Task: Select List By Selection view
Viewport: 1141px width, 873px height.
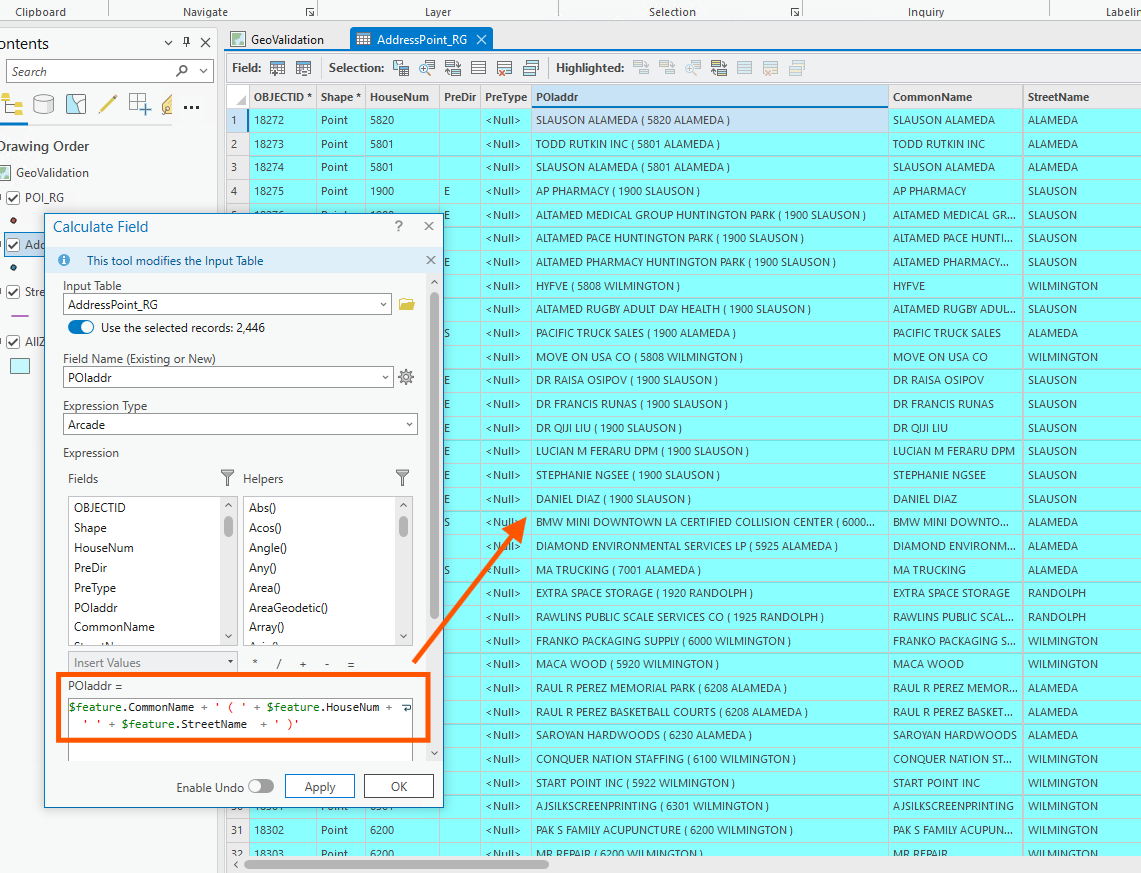Action: [x=76, y=105]
